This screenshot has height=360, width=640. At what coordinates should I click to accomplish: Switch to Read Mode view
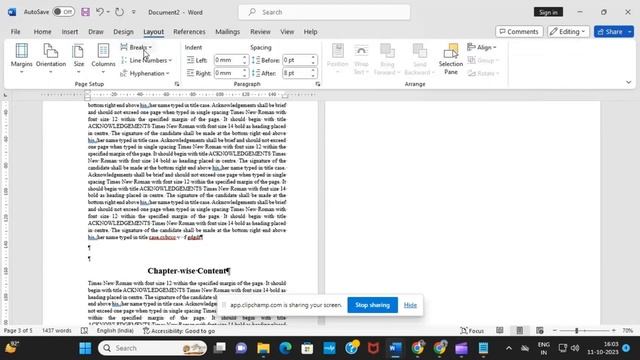500,331
